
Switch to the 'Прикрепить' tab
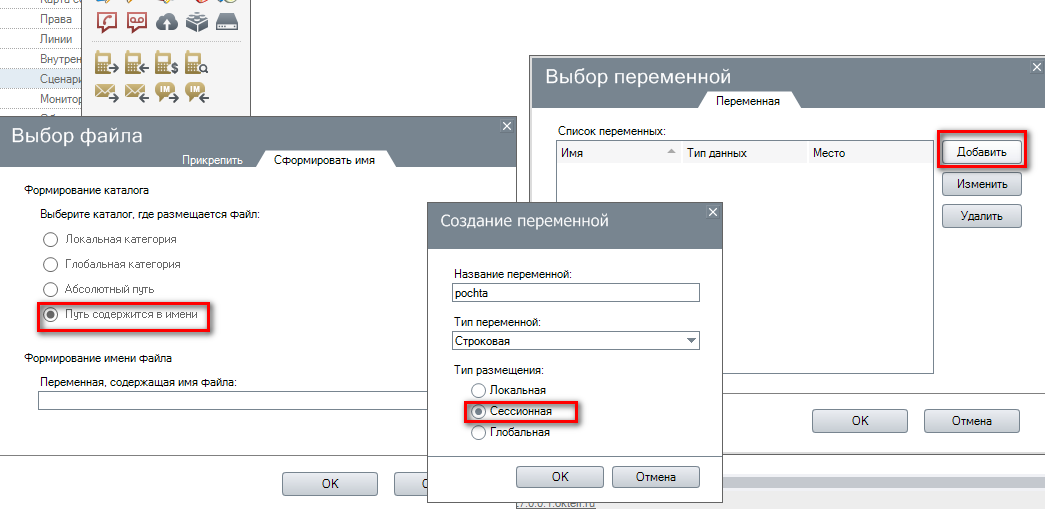(x=212, y=160)
